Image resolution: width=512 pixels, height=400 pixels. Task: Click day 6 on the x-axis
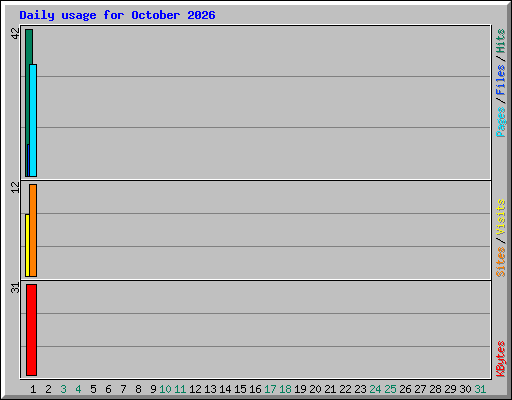[x=108, y=389]
